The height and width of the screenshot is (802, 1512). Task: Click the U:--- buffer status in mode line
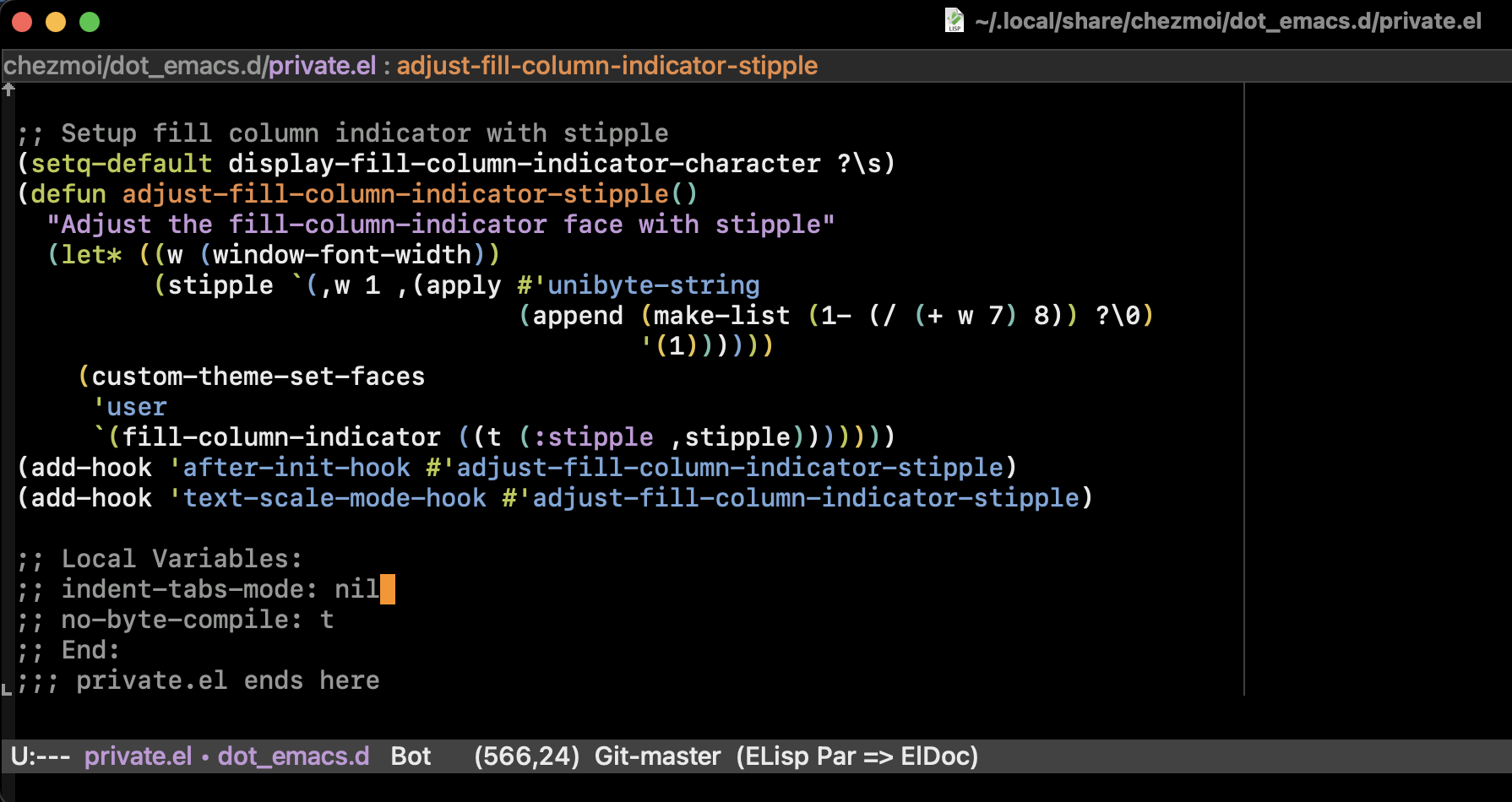(41, 756)
